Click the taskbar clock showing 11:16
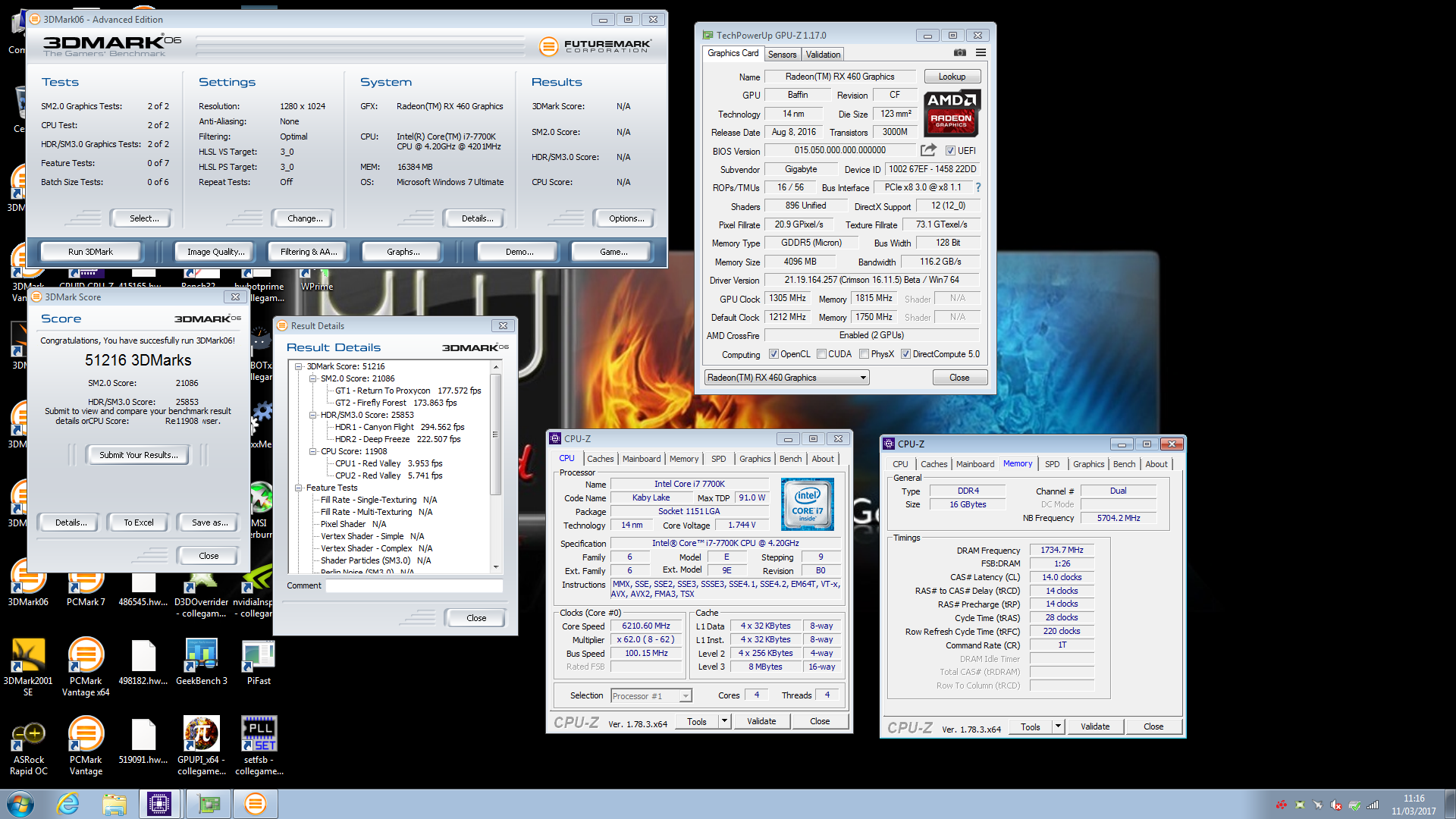 pos(1414,805)
